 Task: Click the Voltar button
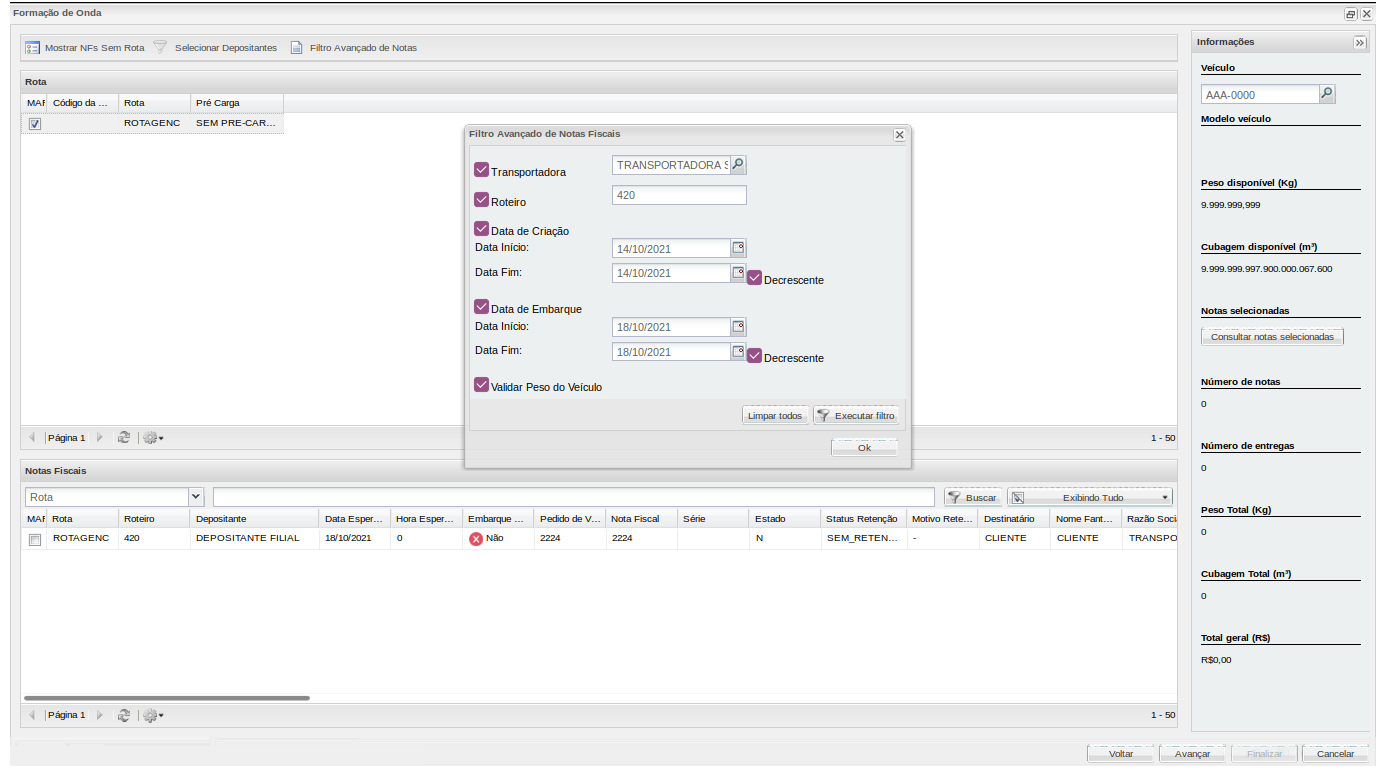point(1121,754)
